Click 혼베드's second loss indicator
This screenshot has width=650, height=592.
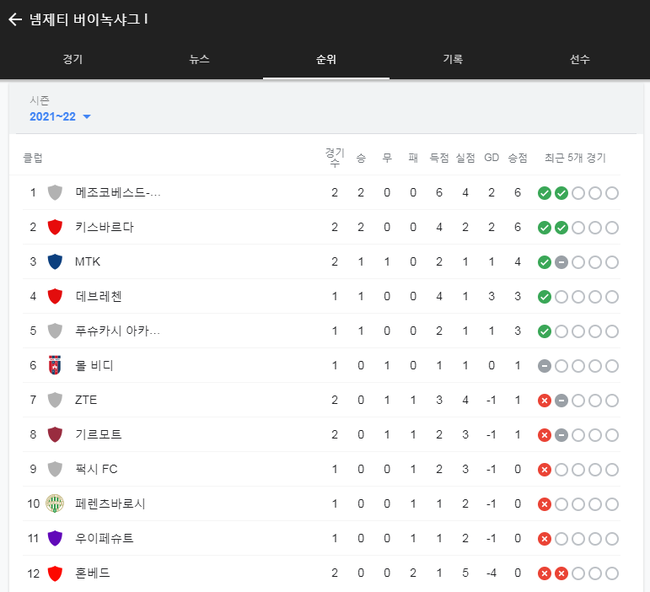pyautogui.click(x=561, y=573)
